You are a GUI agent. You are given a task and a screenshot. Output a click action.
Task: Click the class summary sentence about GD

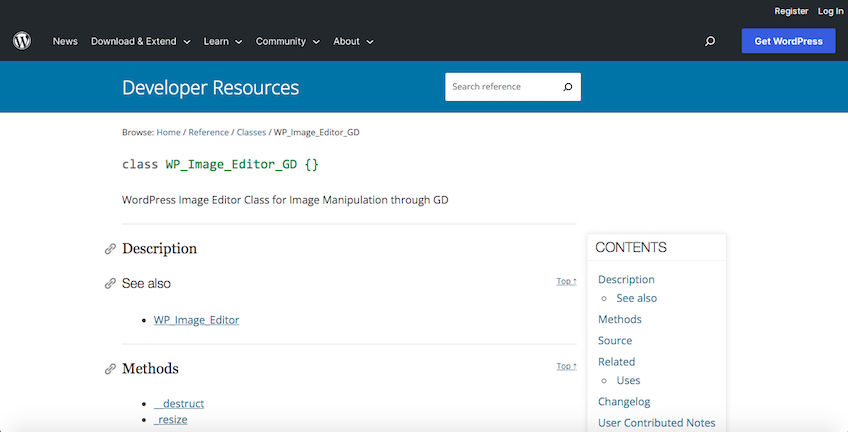click(285, 200)
